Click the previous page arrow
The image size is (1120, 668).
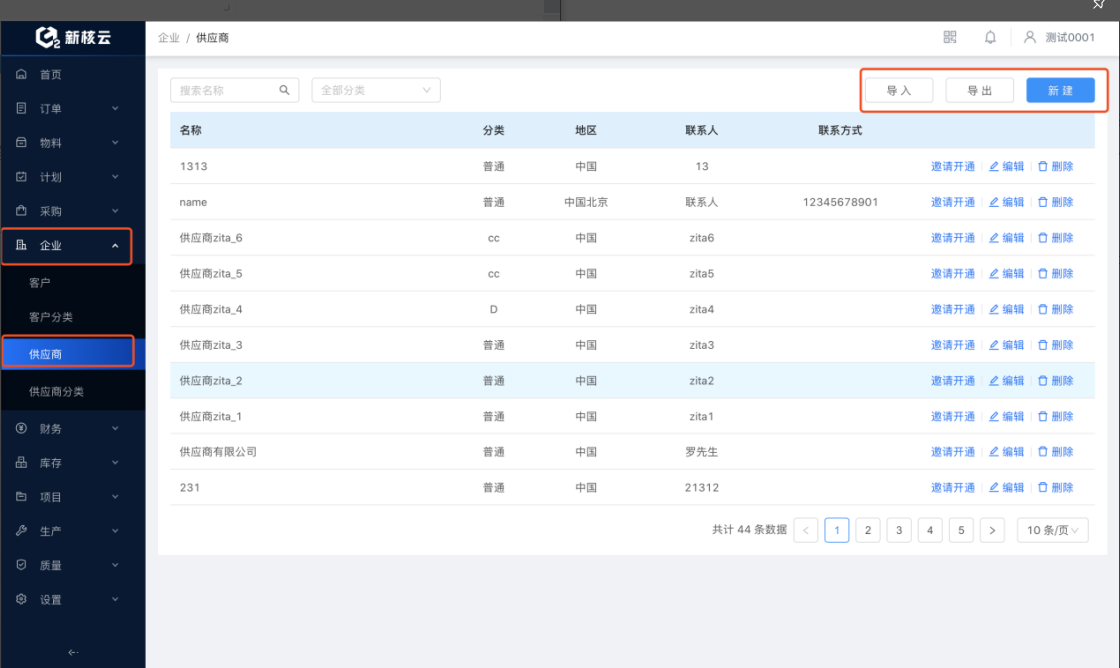806,530
